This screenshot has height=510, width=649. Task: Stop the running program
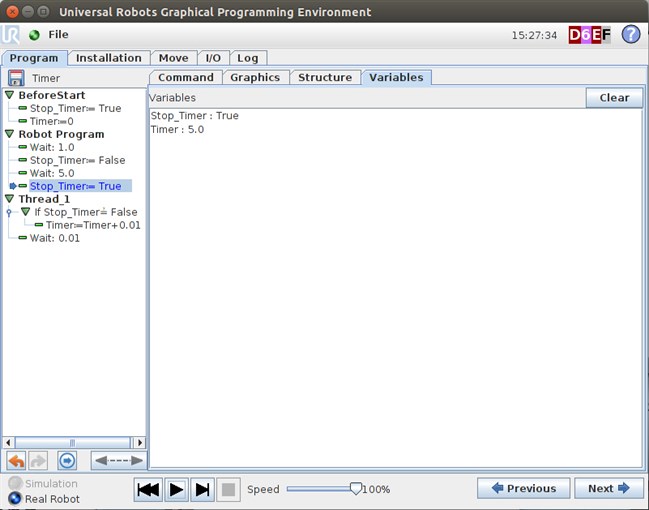tap(228, 489)
